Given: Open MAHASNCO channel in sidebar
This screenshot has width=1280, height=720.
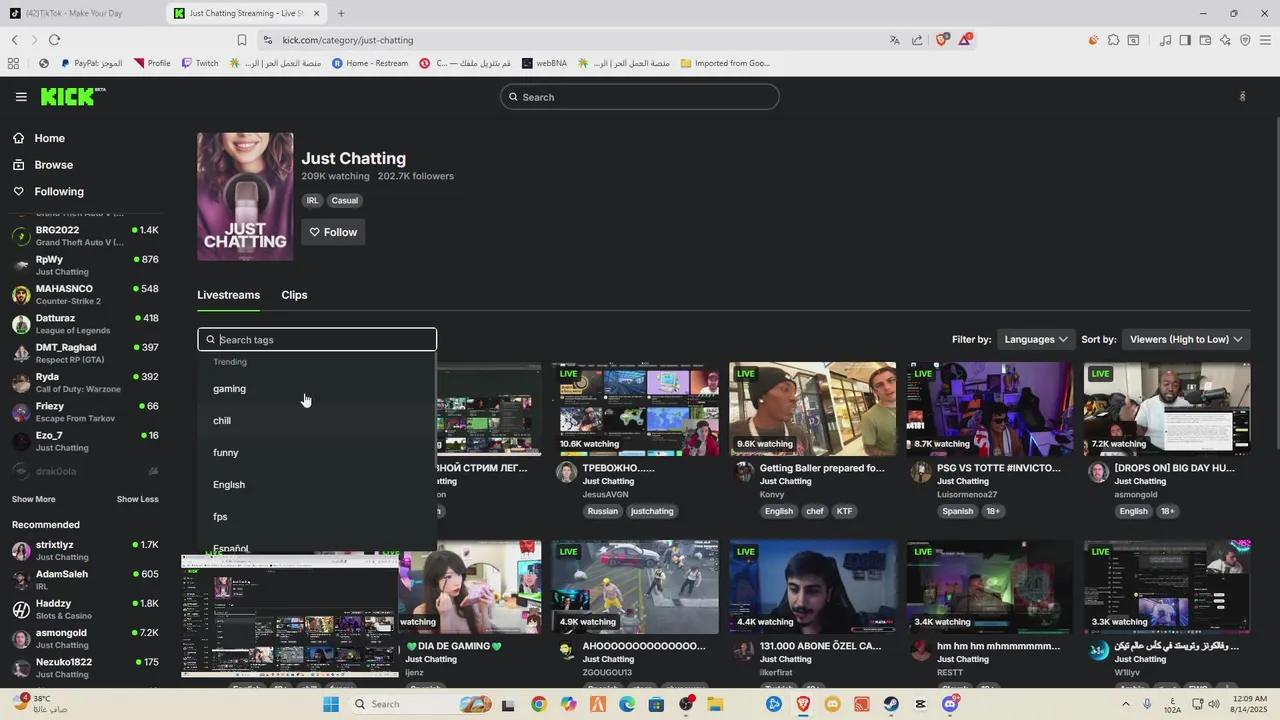Looking at the screenshot, I should [85, 294].
